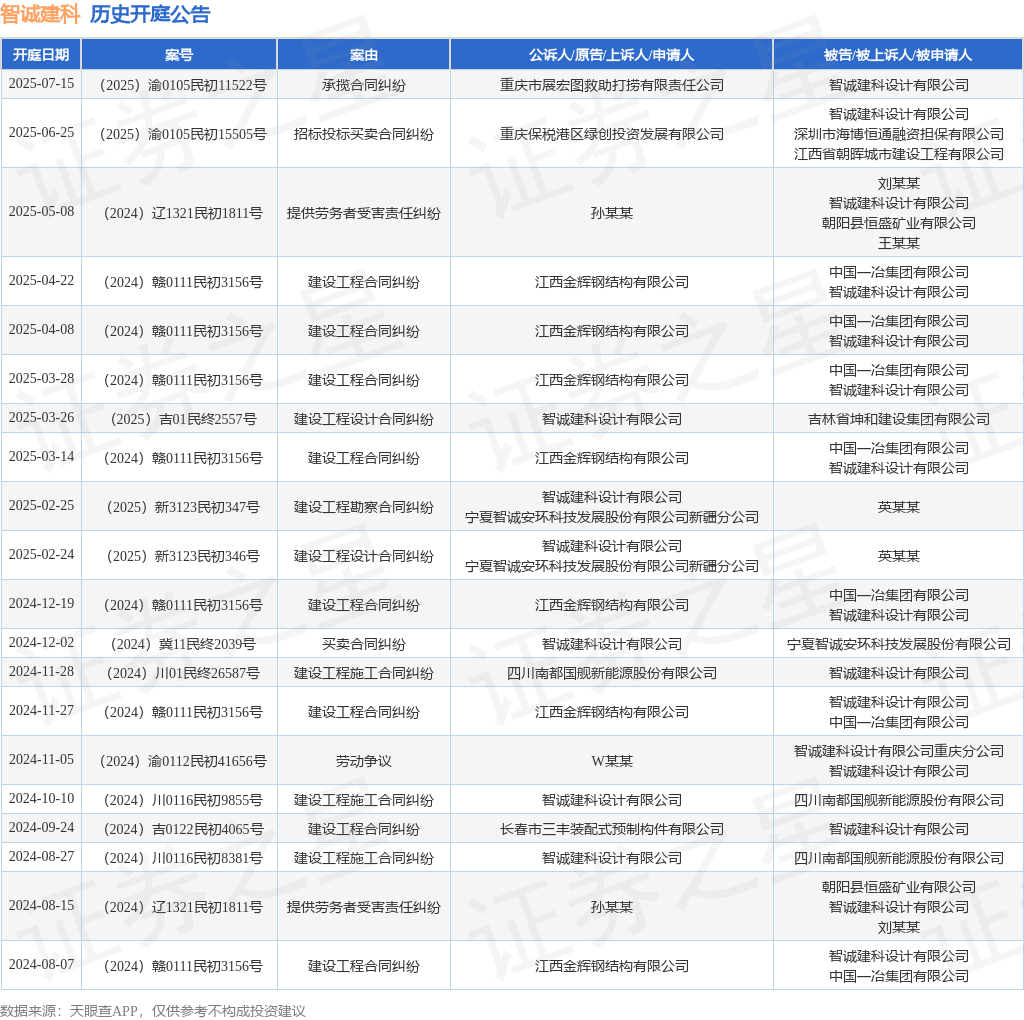This screenshot has width=1024, height=1020.
Task: Click defendant 王某某
Action: tap(899, 243)
